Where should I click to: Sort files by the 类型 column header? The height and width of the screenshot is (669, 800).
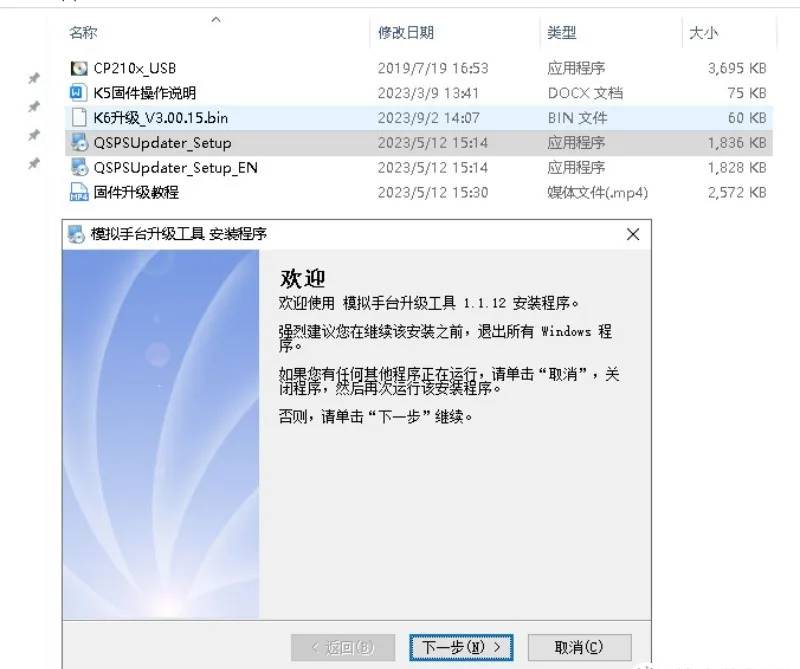click(x=561, y=33)
